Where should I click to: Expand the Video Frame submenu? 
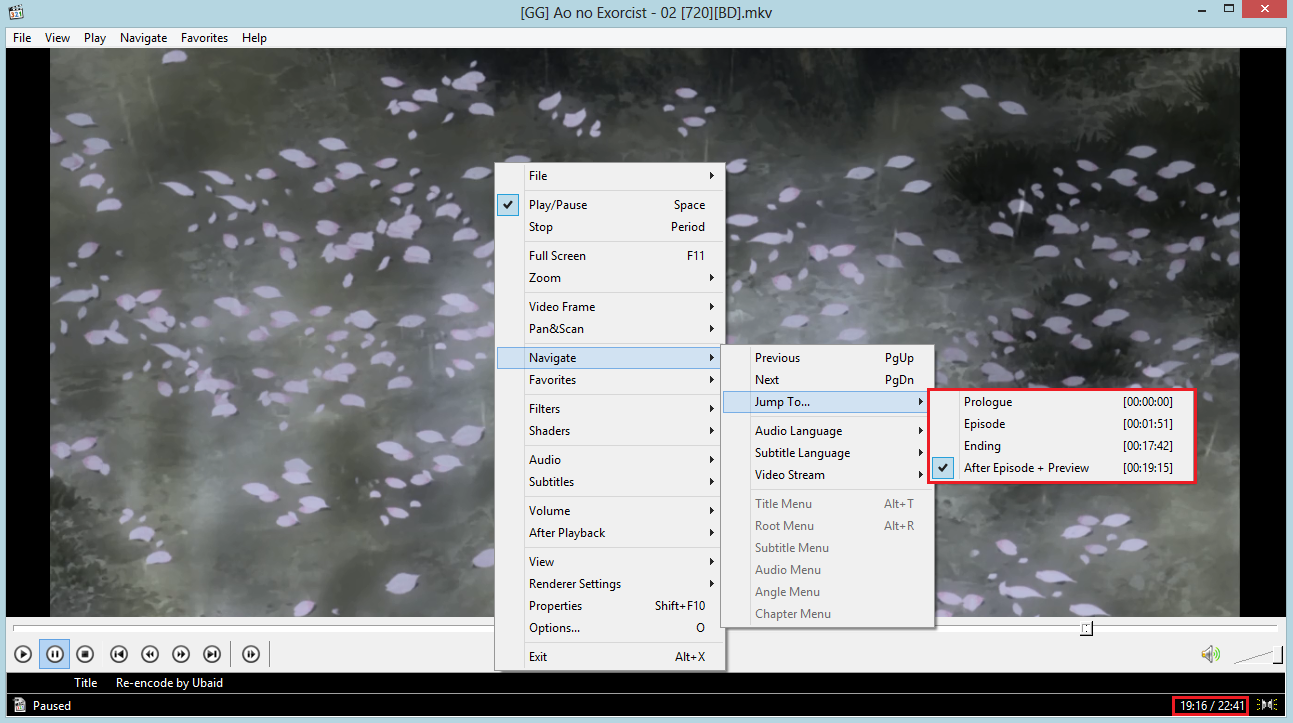(x=611, y=307)
